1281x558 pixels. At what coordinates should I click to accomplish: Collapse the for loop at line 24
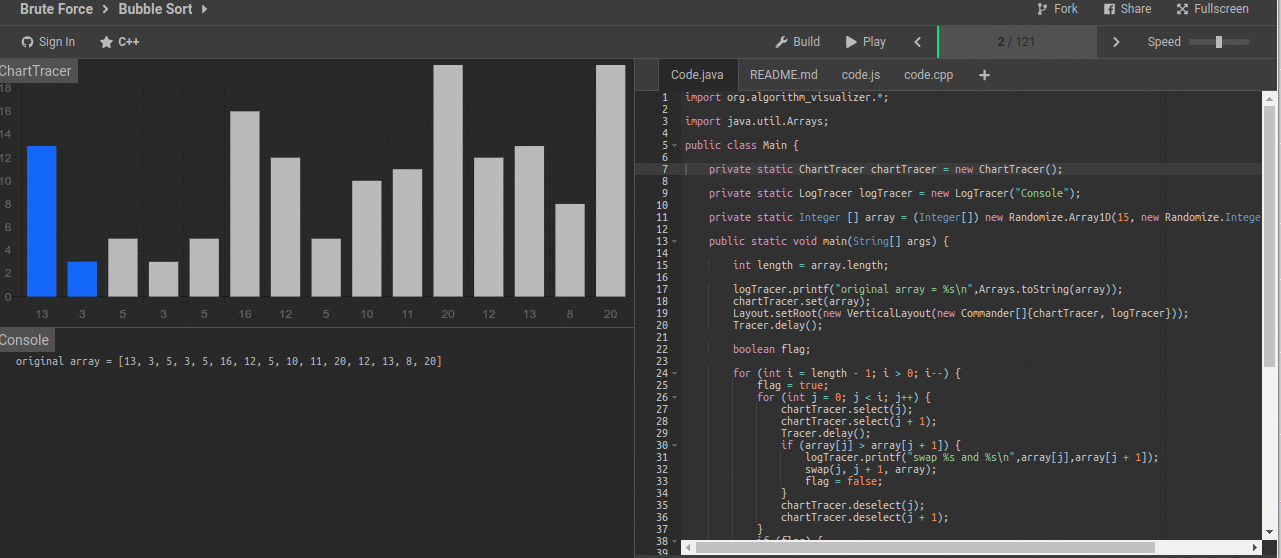pyautogui.click(x=675, y=373)
